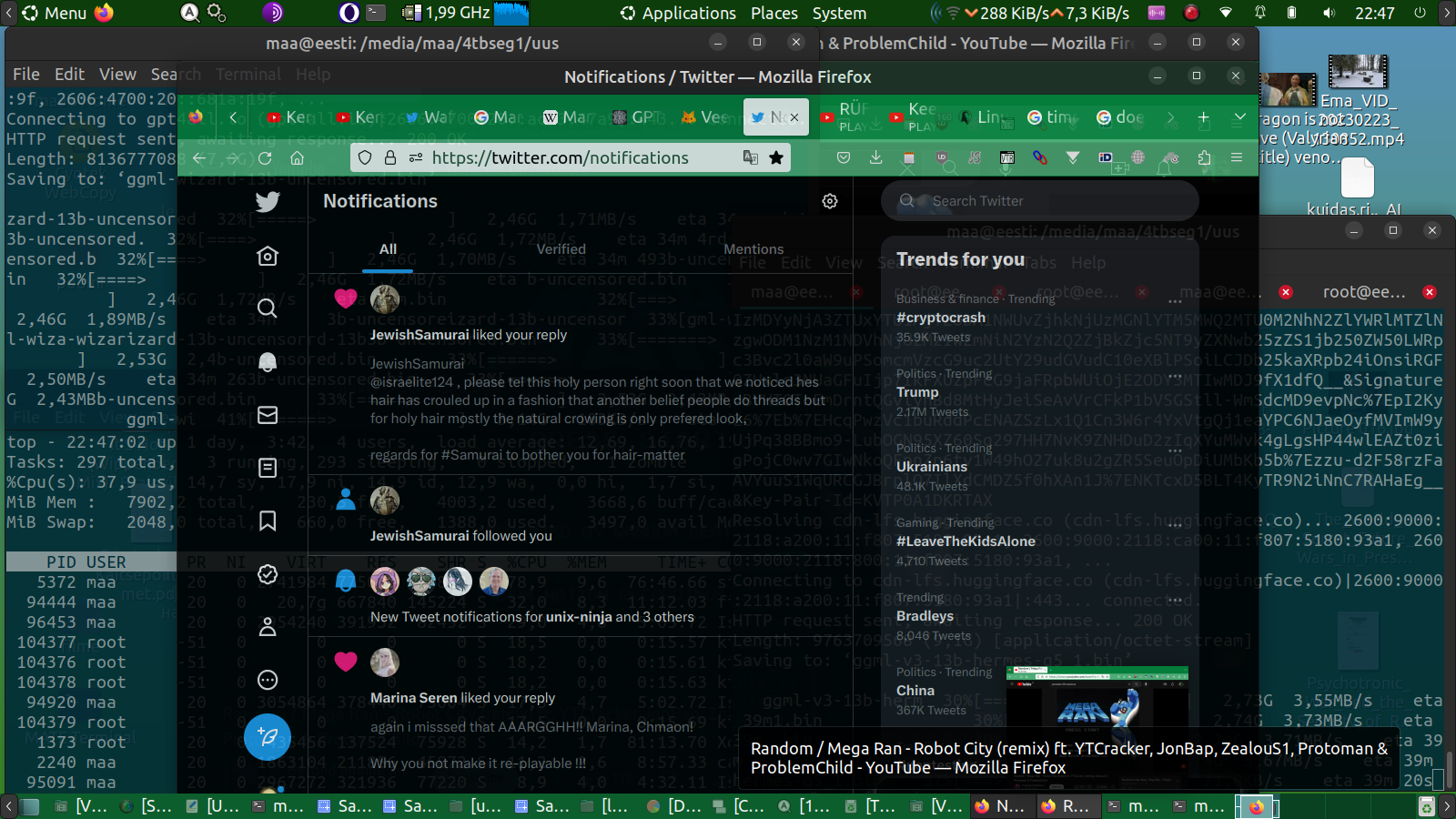Open Bookmarks icon in Twitter sidebar
This screenshot has height=819, width=1456.
click(x=268, y=521)
